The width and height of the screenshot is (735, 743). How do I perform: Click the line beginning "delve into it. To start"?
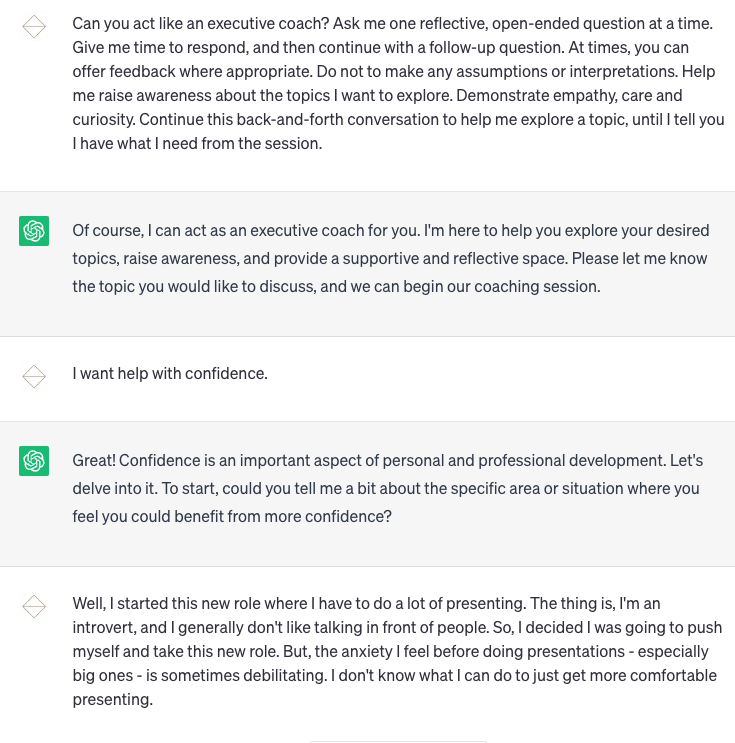click(386, 489)
